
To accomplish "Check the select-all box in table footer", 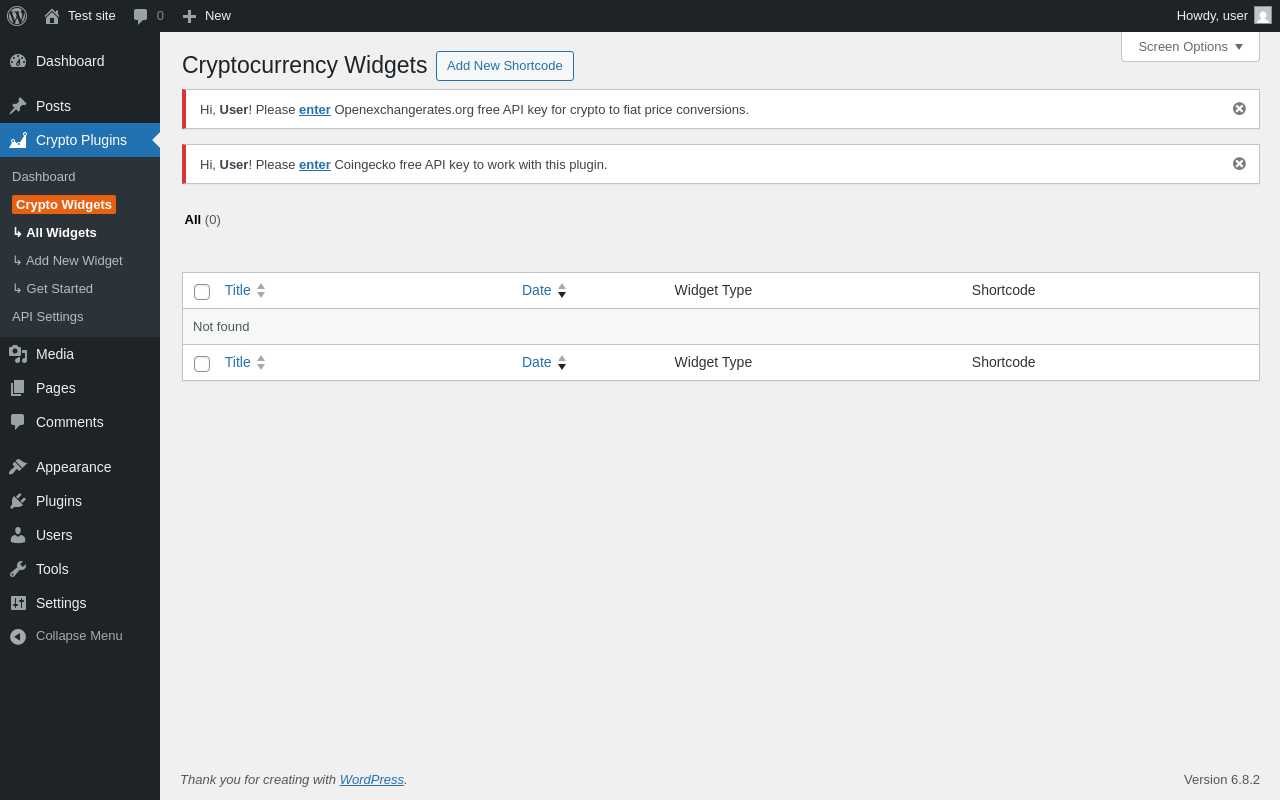I will [x=202, y=364].
